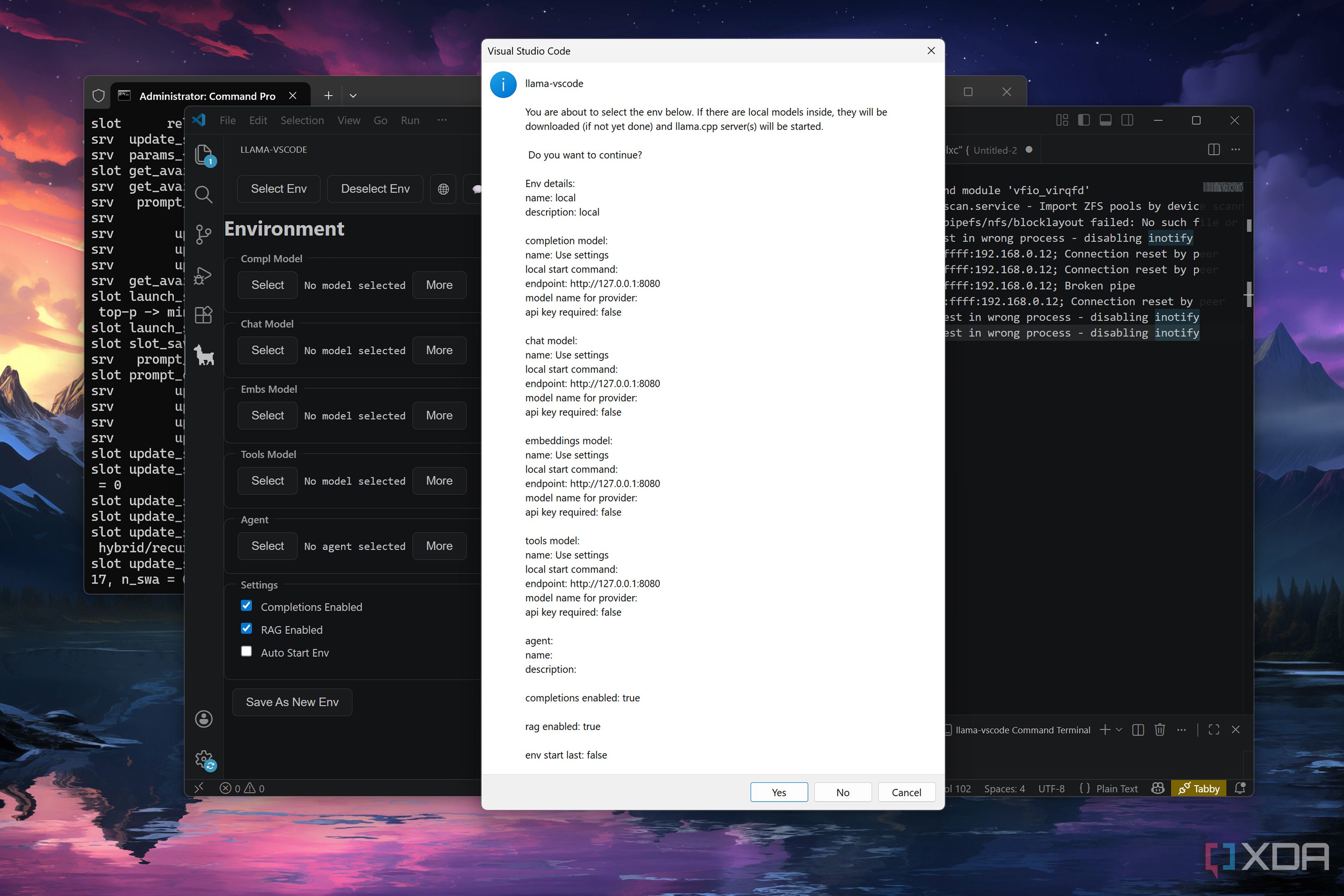This screenshot has height=896, width=1344.
Task: Click the Customize Layout icon in VS Code title bar
Action: pyautogui.click(x=1062, y=120)
